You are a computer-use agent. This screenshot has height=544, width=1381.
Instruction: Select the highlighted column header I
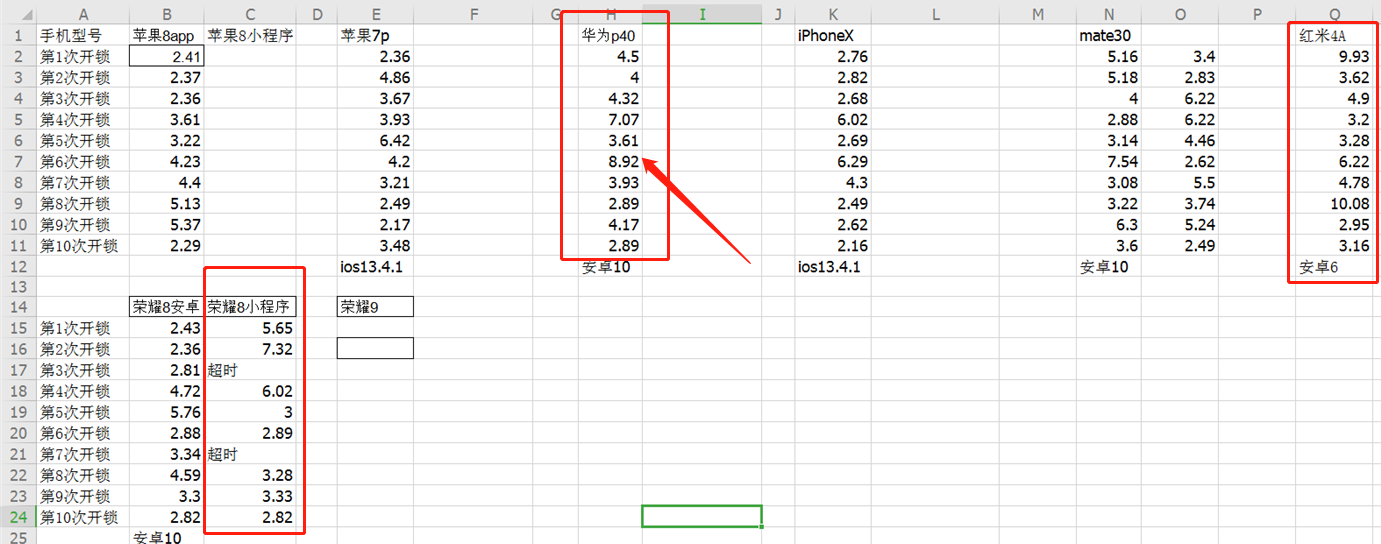(702, 14)
